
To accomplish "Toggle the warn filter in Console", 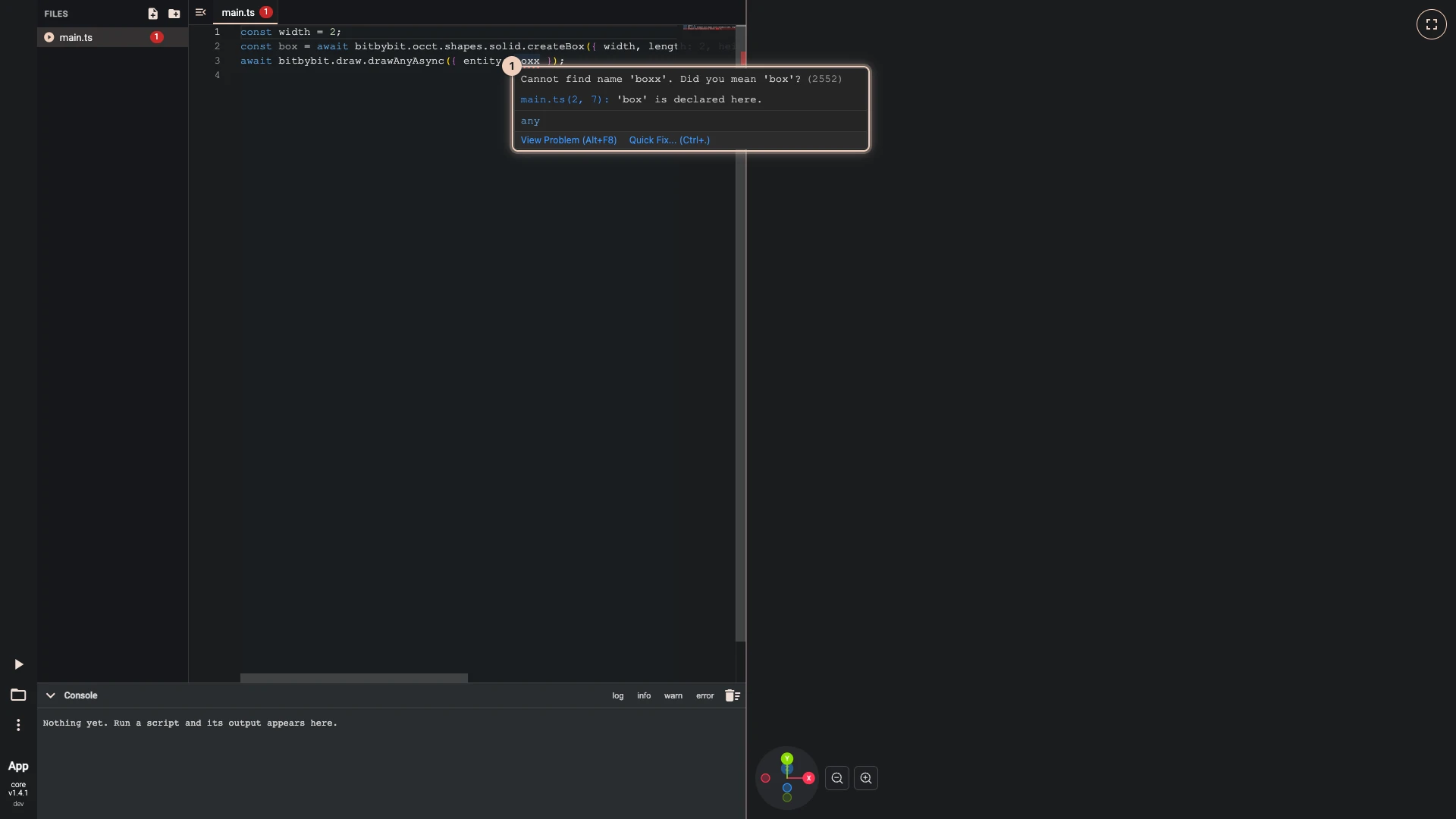I will [x=673, y=695].
